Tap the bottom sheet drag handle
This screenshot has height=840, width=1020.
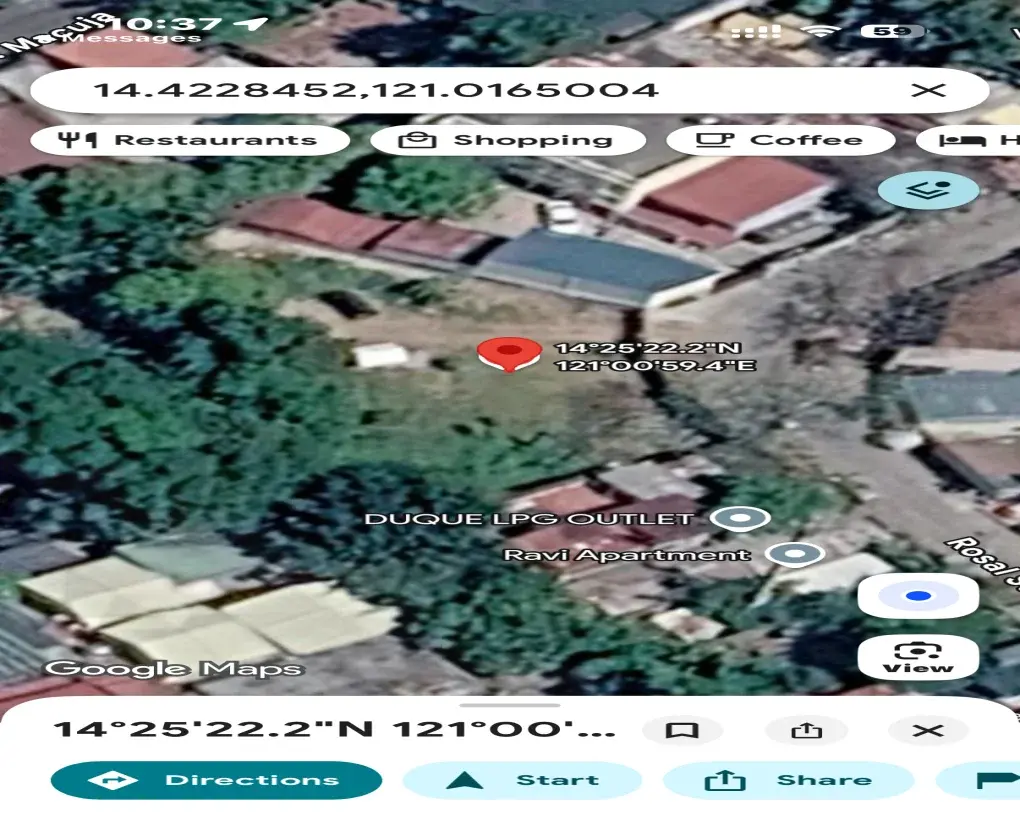click(509, 705)
